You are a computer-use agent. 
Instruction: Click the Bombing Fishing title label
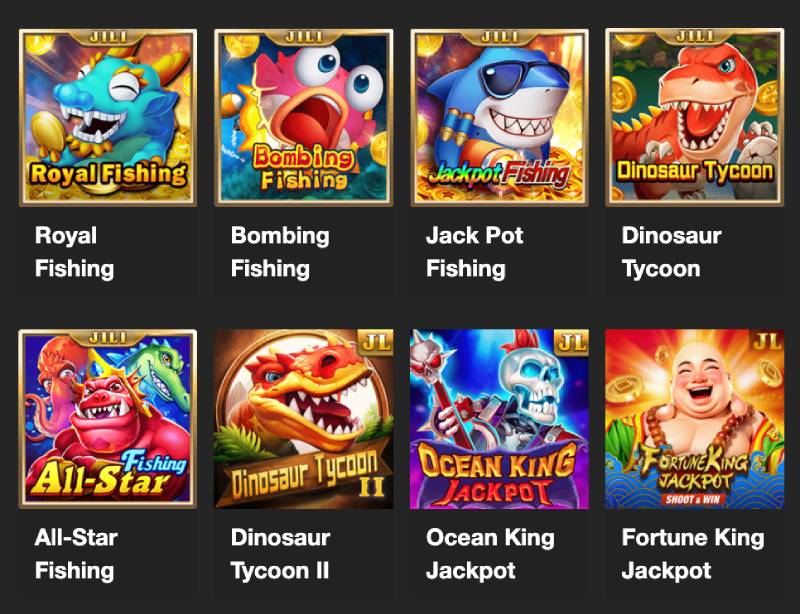pos(280,252)
